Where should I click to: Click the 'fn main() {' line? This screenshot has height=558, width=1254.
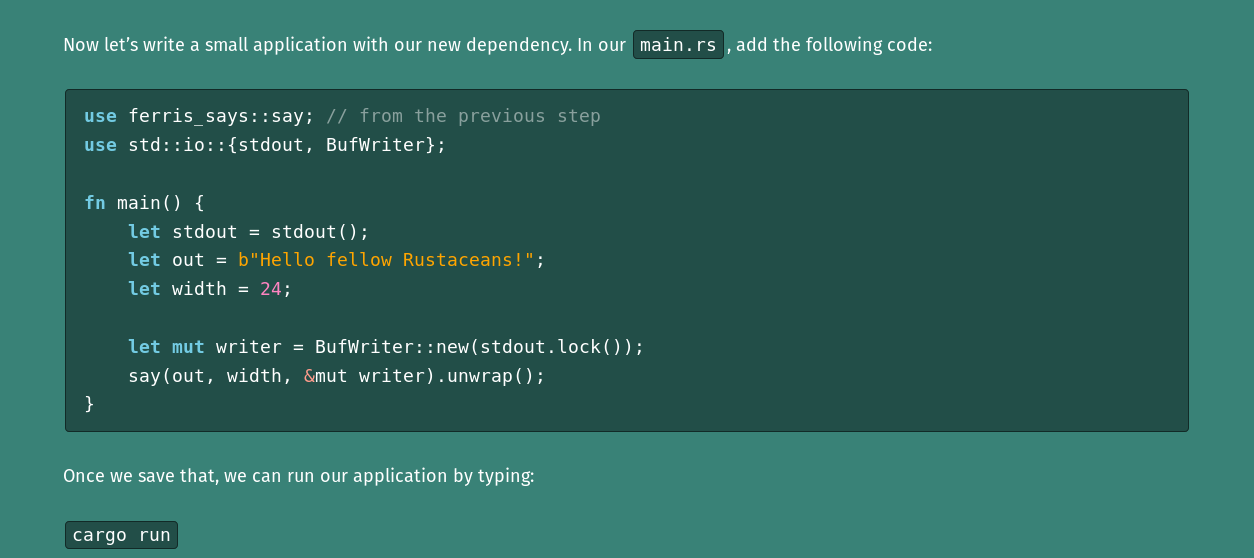[x=144, y=203]
